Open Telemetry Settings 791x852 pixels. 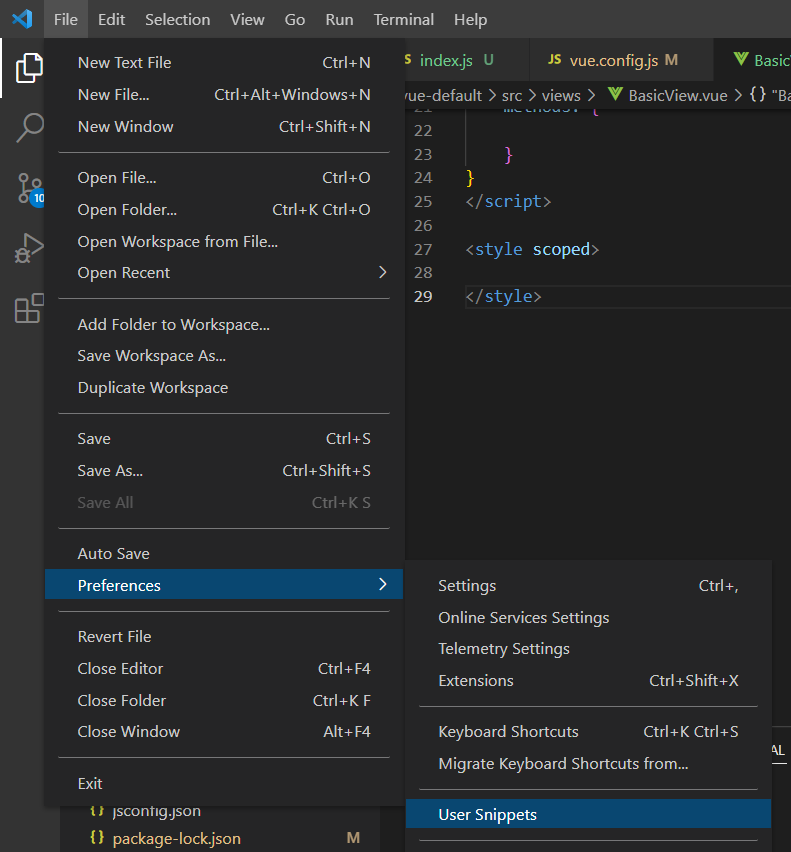pyautogui.click(x=588, y=649)
